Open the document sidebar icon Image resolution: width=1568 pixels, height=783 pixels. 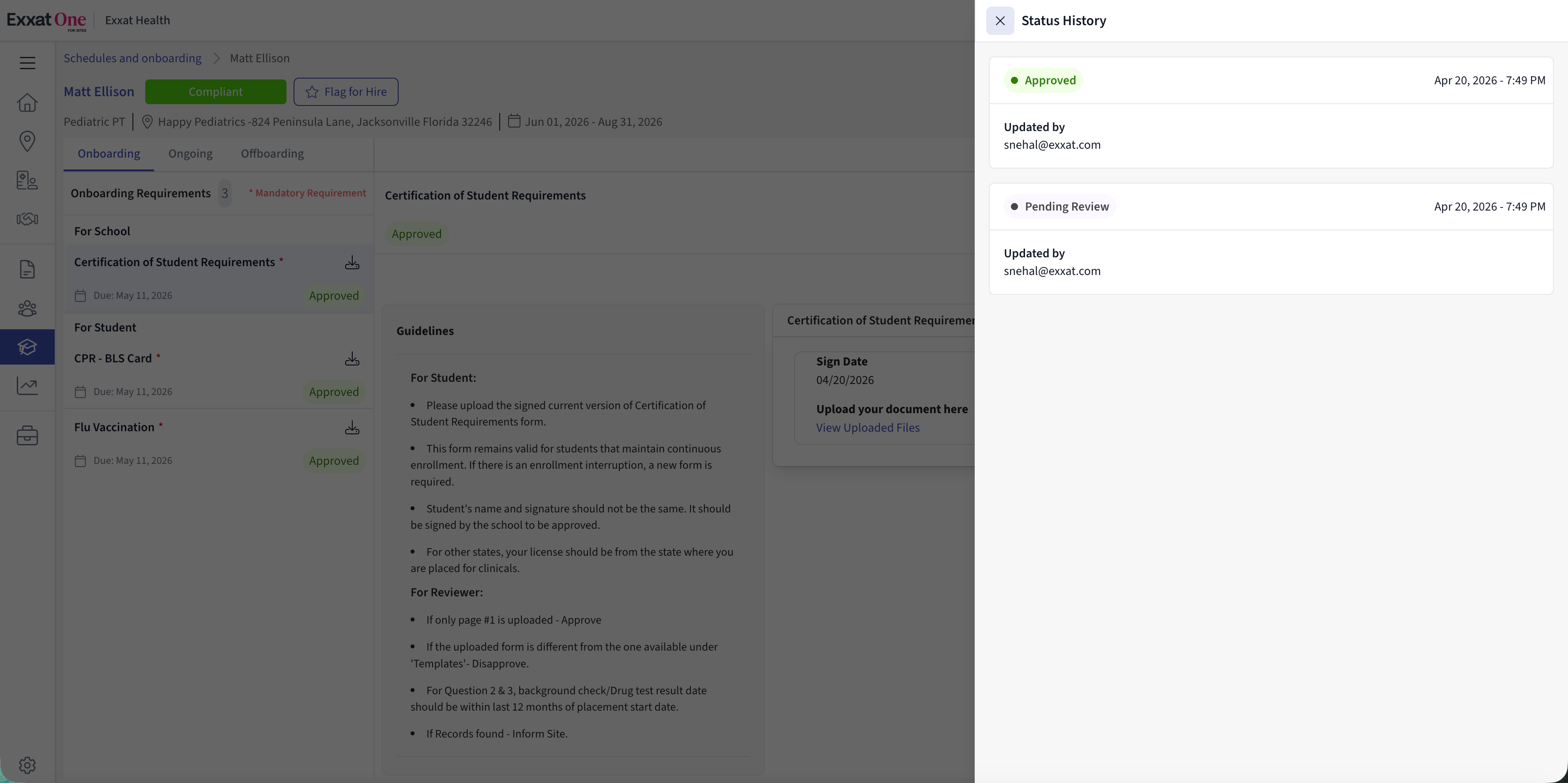[x=27, y=269]
